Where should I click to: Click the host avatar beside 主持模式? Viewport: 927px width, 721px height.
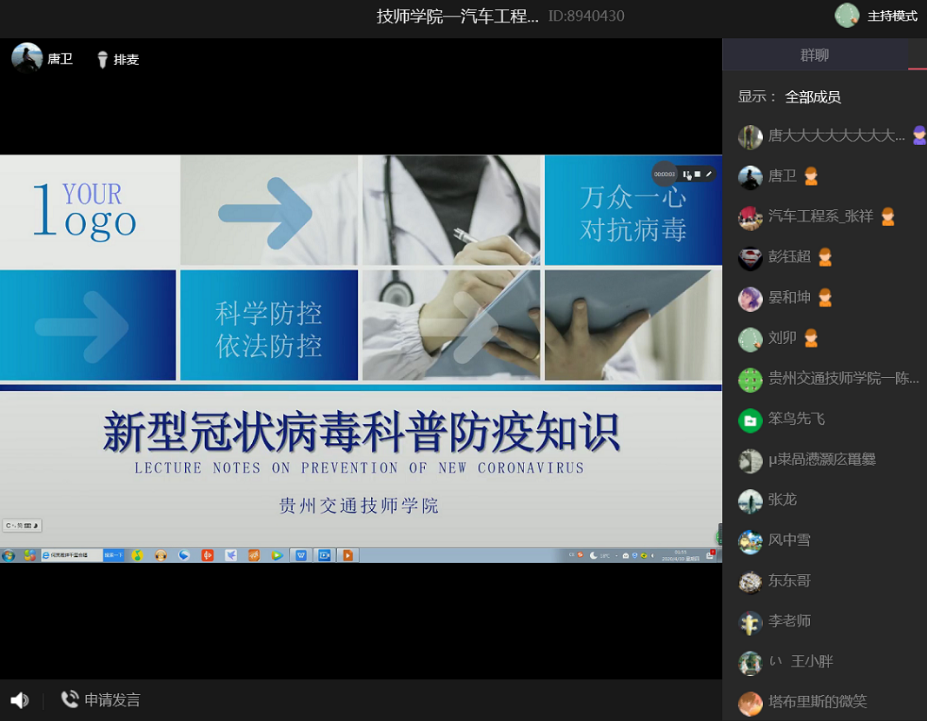point(847,16)
